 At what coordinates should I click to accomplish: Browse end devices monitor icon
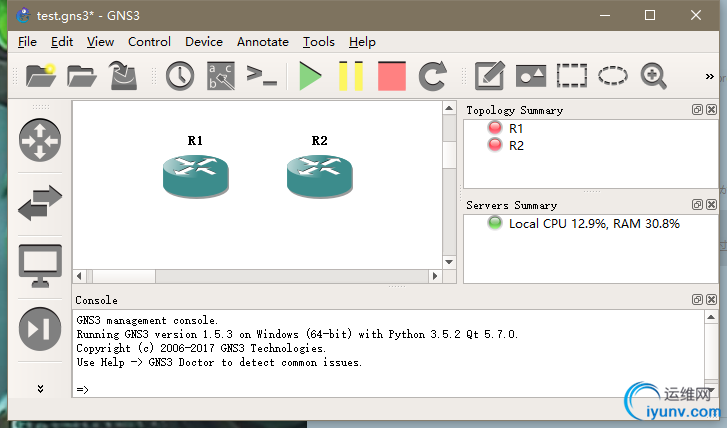click(x=40, y=265)
